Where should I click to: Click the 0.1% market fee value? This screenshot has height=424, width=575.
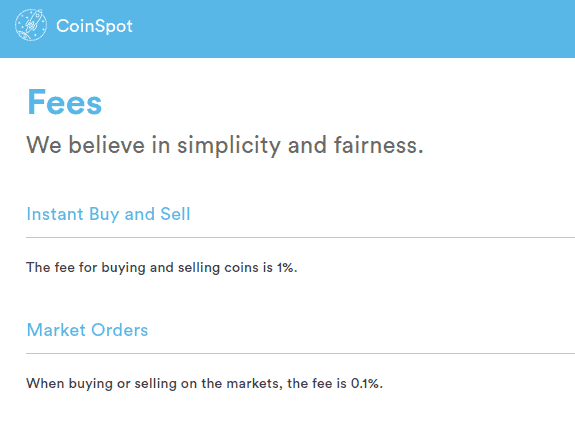point(366,384)
